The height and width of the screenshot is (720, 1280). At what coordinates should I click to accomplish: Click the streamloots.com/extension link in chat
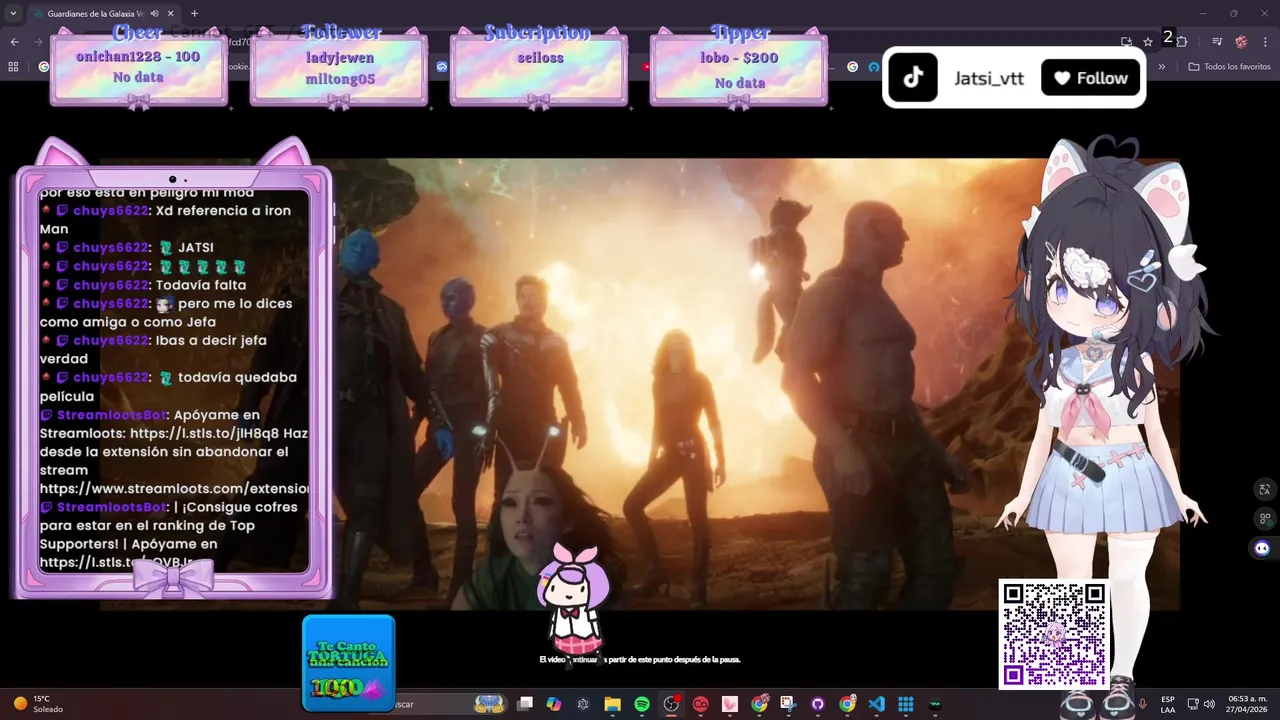tap(174, 489)
